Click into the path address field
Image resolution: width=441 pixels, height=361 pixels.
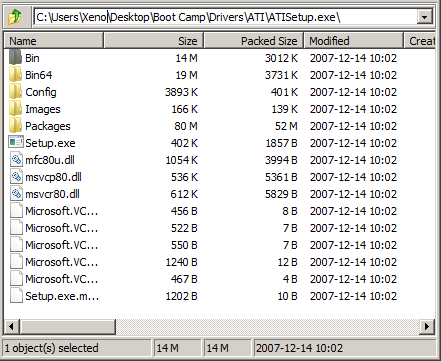pyautogui.click(x=226, y=17)
